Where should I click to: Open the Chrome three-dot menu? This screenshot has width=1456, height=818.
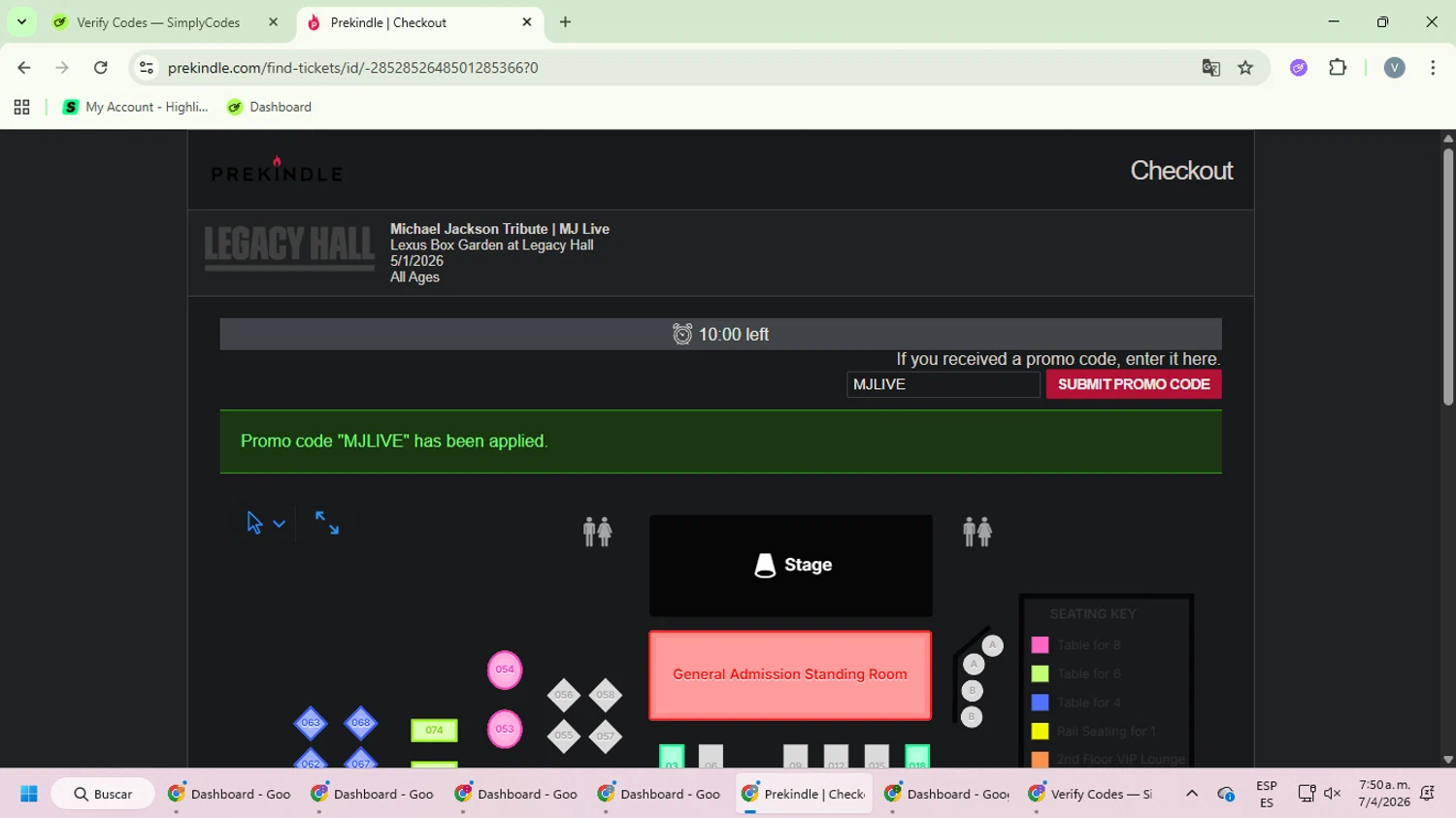coord(1433,68)
